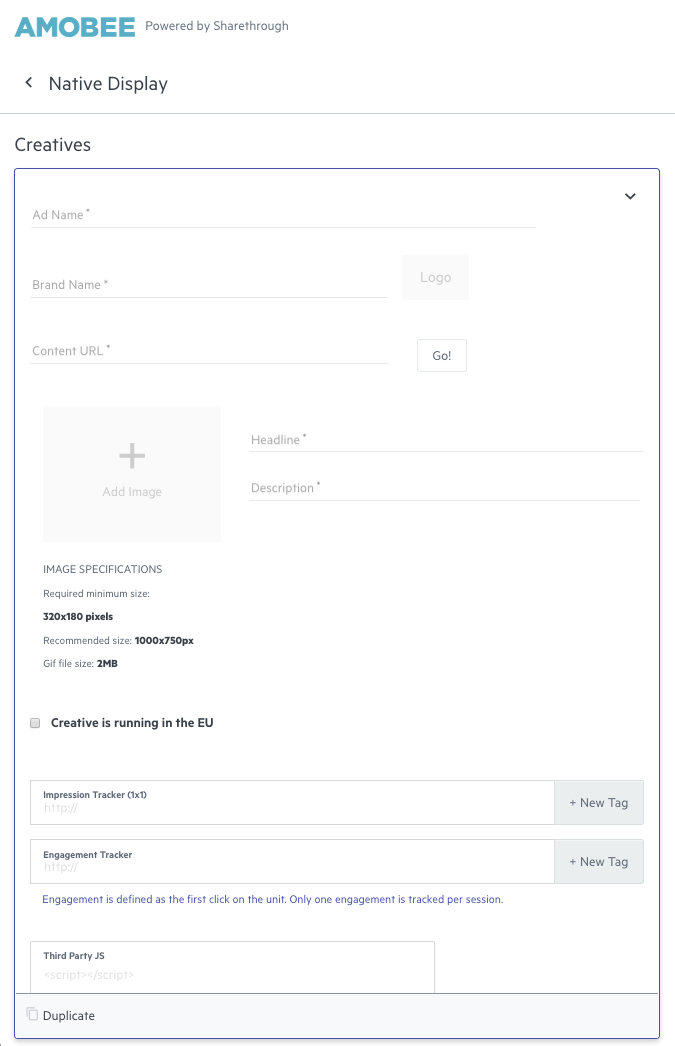Click the Headline input field

click(x=446, y=440)
